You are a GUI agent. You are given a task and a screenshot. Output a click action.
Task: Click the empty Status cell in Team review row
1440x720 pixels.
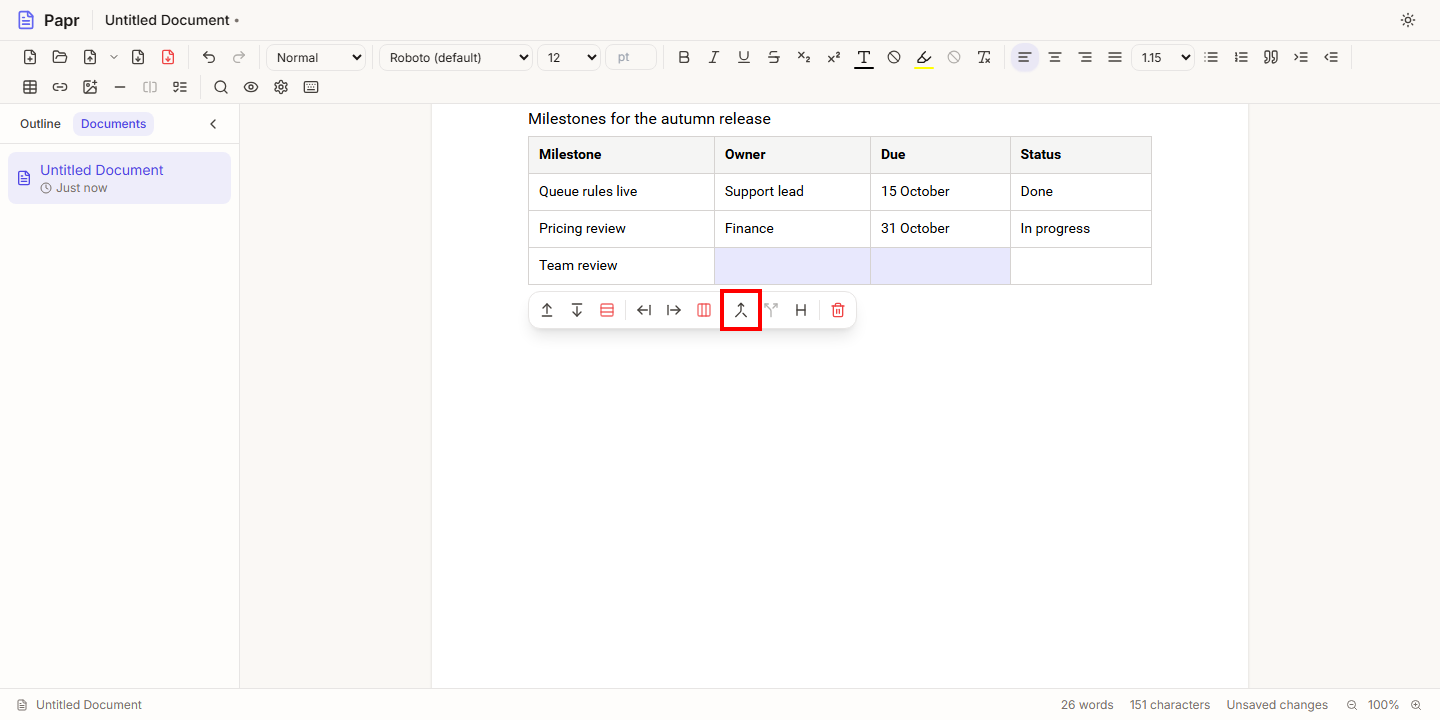click(1081, 266)
